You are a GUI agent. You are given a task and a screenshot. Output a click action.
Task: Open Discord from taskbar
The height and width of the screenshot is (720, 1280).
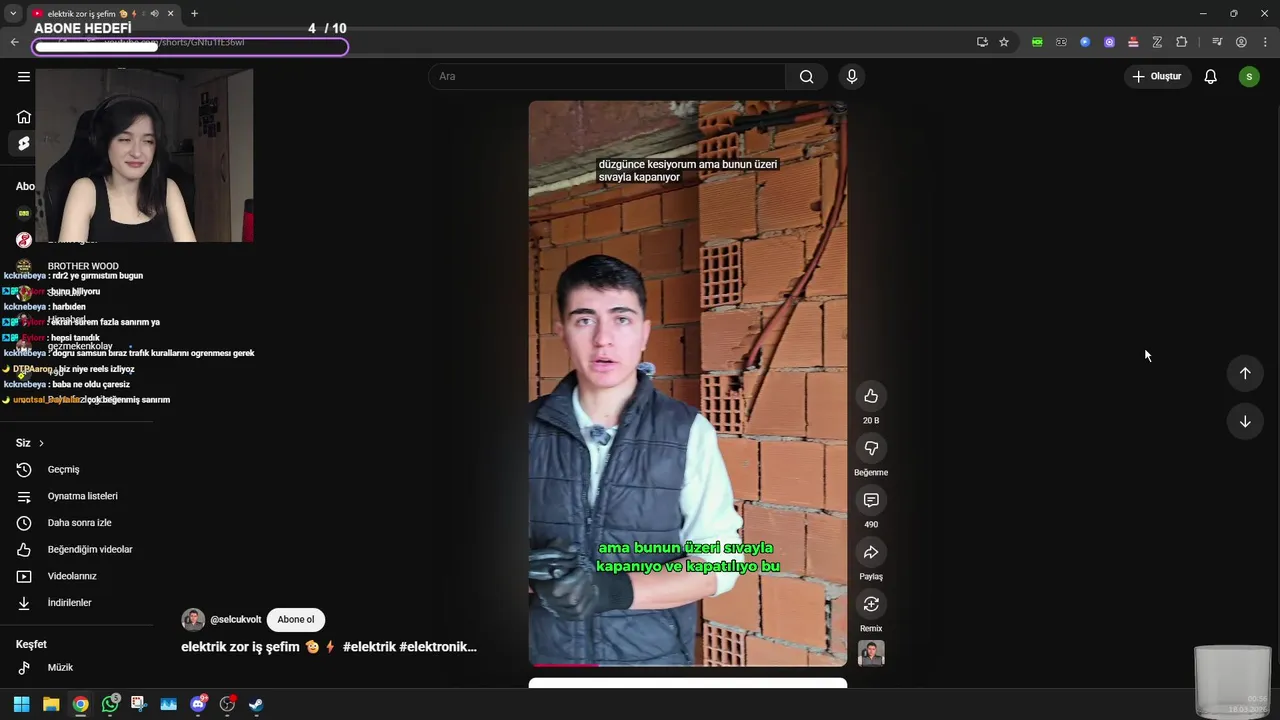click(x=198, y=704)
